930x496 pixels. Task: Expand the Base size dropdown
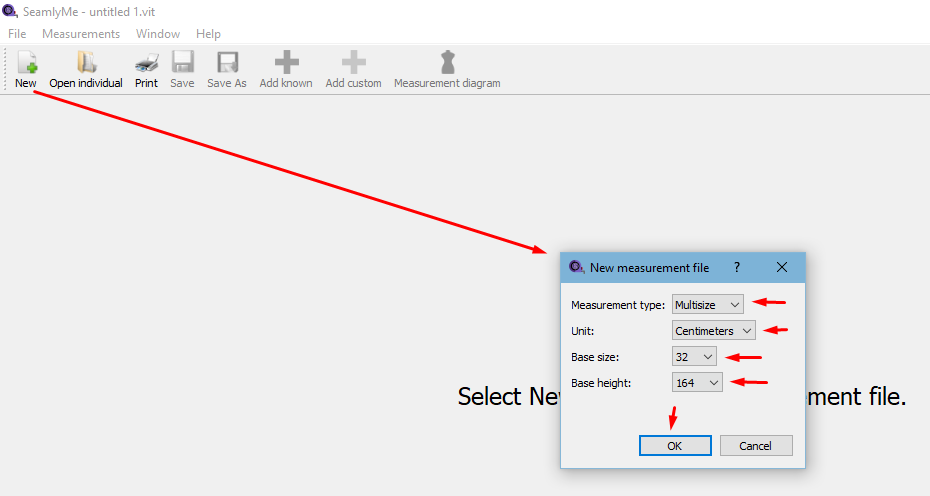pyautogui.click(x=695, y=356)
